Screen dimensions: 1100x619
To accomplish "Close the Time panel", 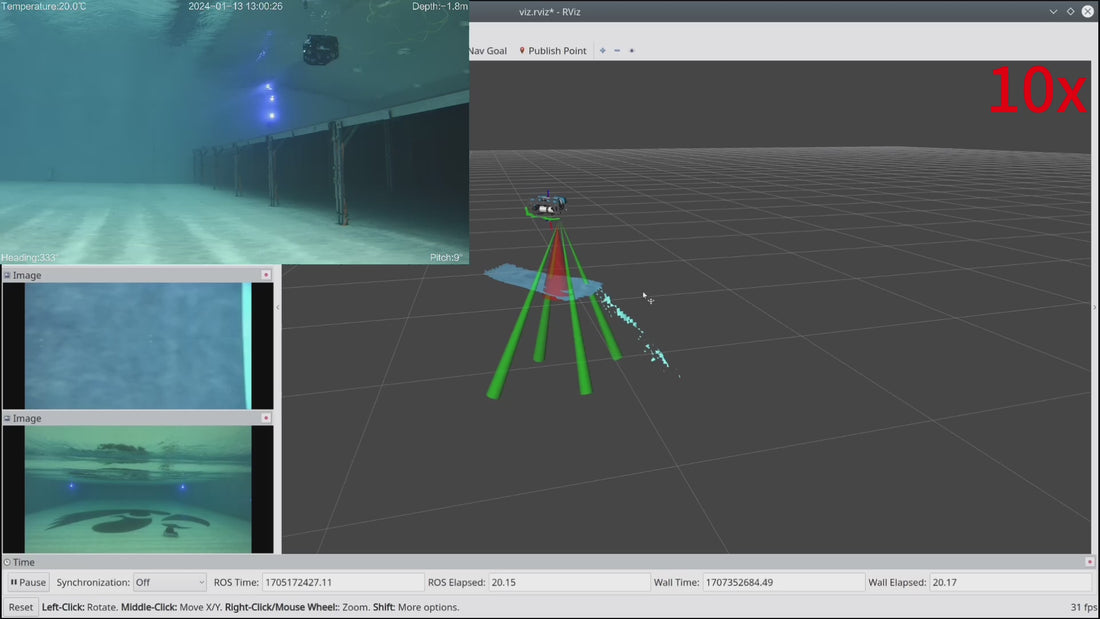I will point(1089,562).
